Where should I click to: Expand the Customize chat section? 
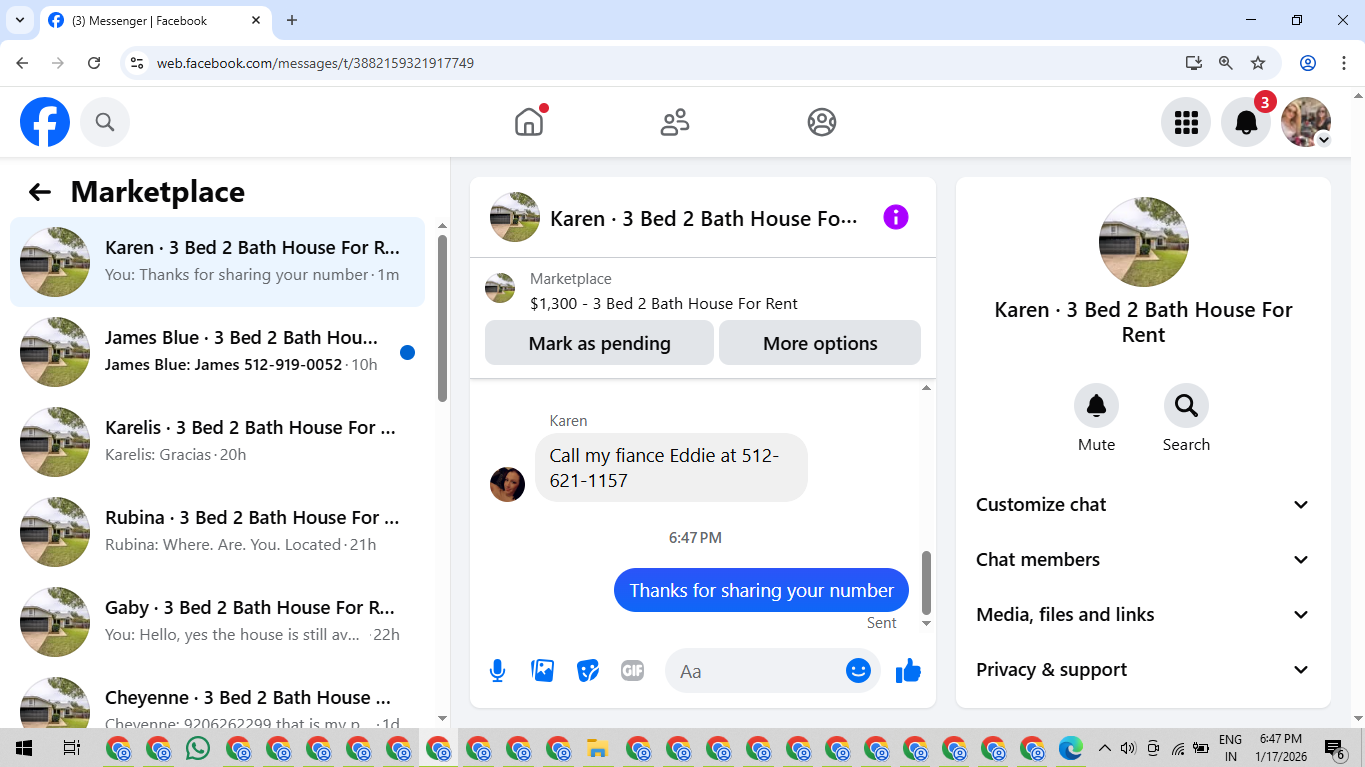[x=1143, y=505]
